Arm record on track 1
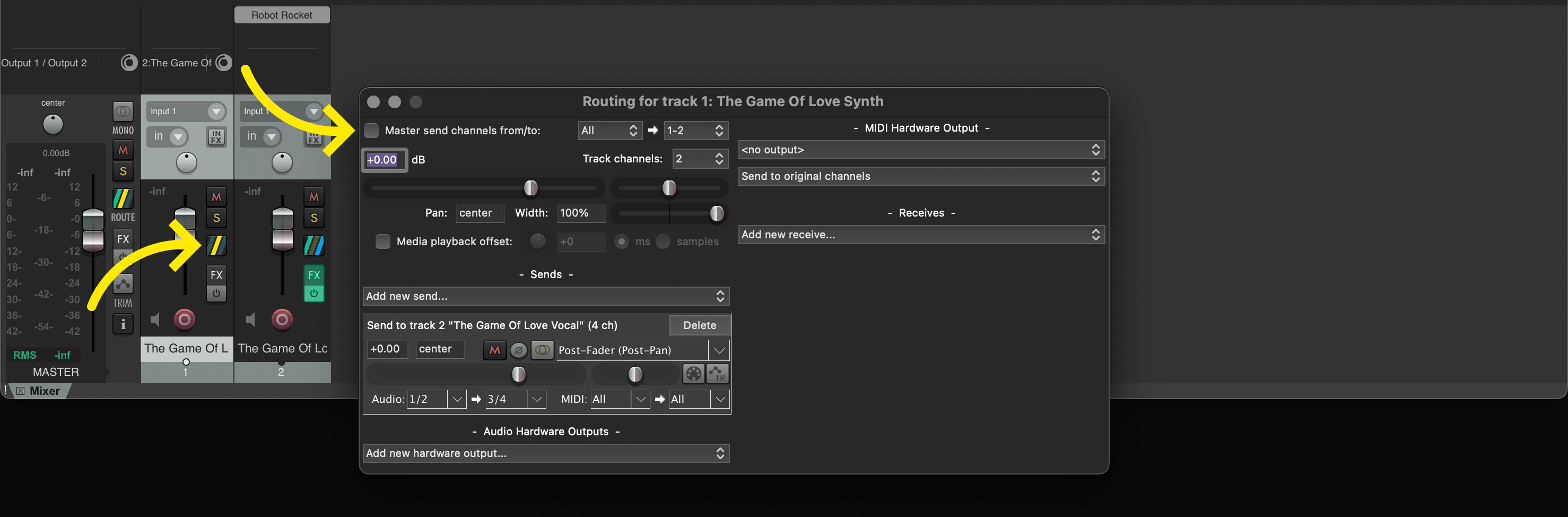Viewport: 1568px width, 517px height. point(185,319)
